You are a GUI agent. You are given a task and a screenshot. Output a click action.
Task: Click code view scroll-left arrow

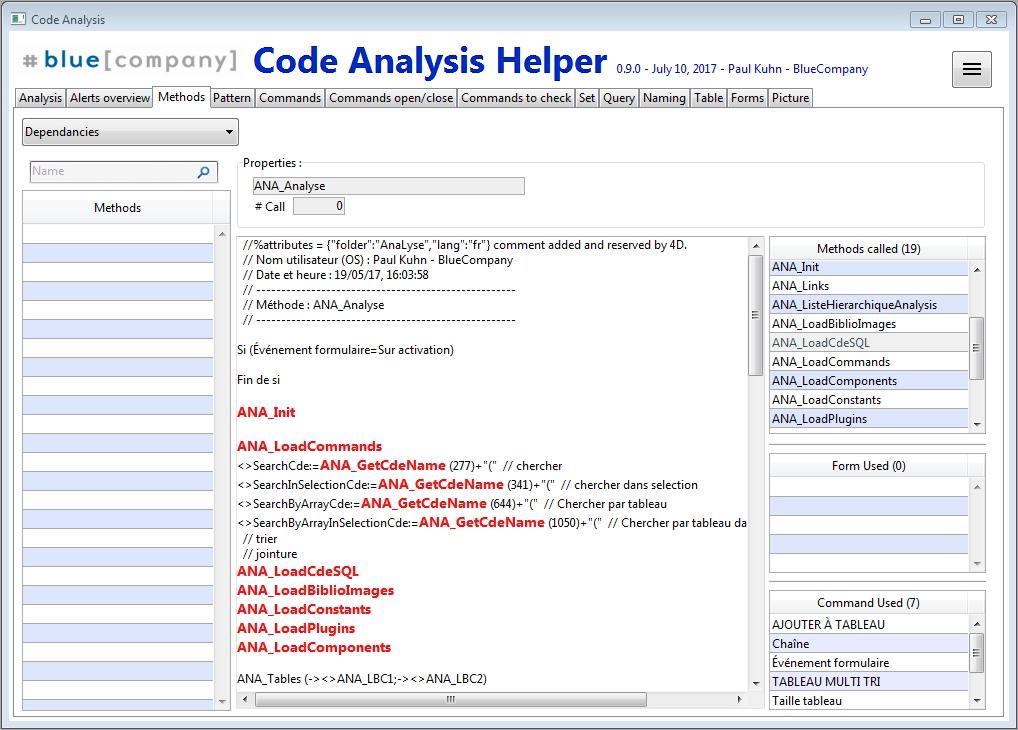[245, 699]
